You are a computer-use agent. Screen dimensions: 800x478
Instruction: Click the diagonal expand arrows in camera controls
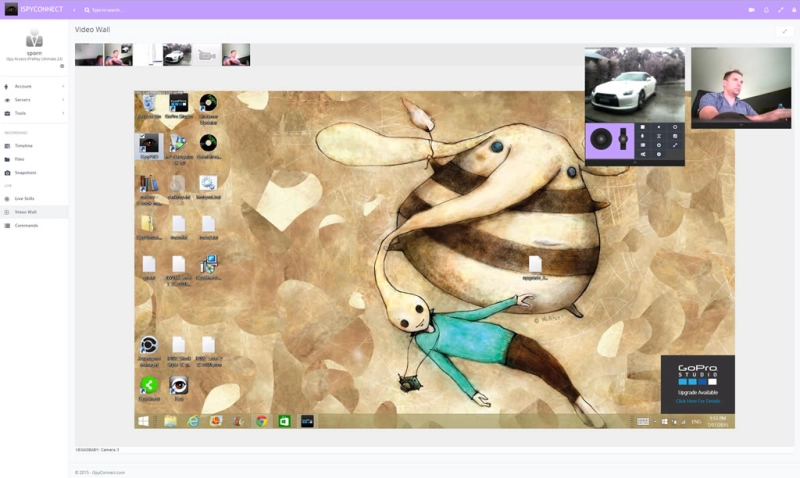coord(675,145)
